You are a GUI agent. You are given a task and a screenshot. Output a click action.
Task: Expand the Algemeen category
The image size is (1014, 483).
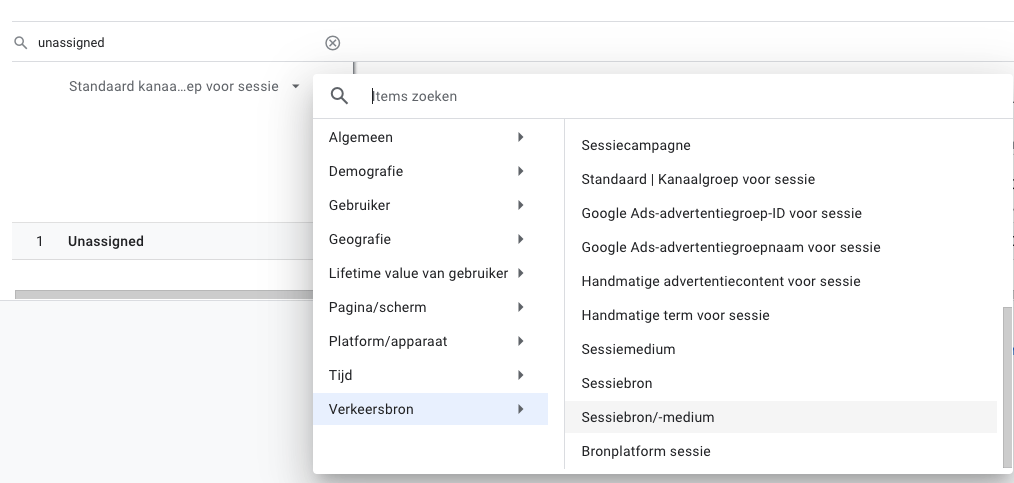[x=430, y=137]
